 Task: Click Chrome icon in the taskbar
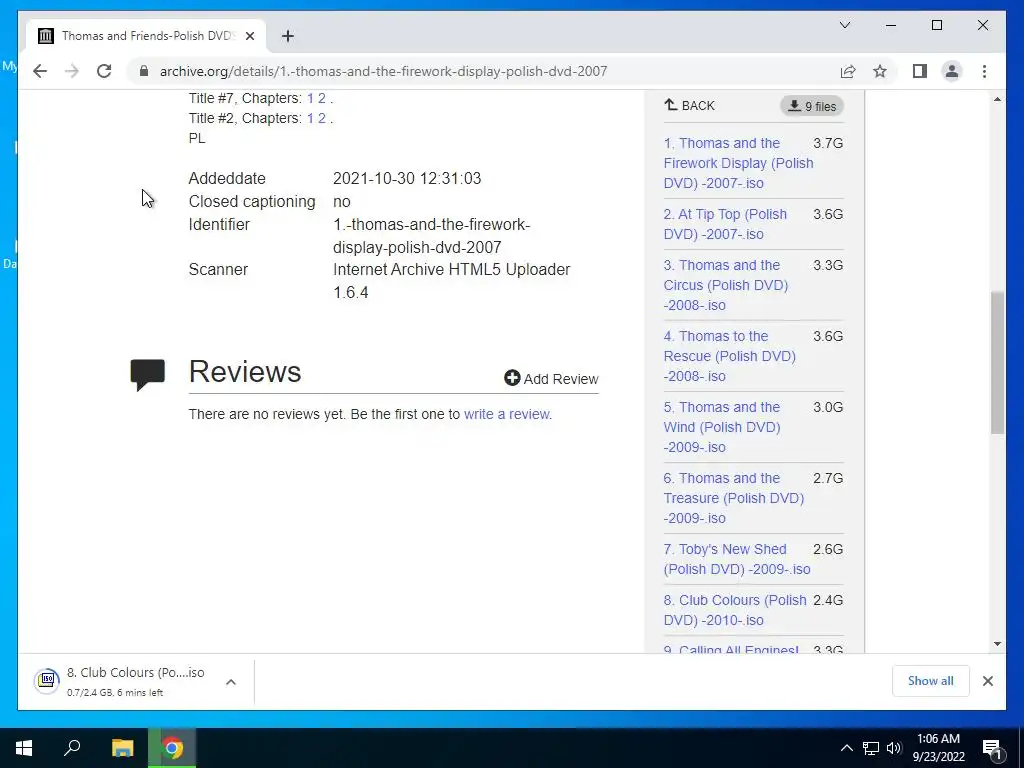[172, 748]
